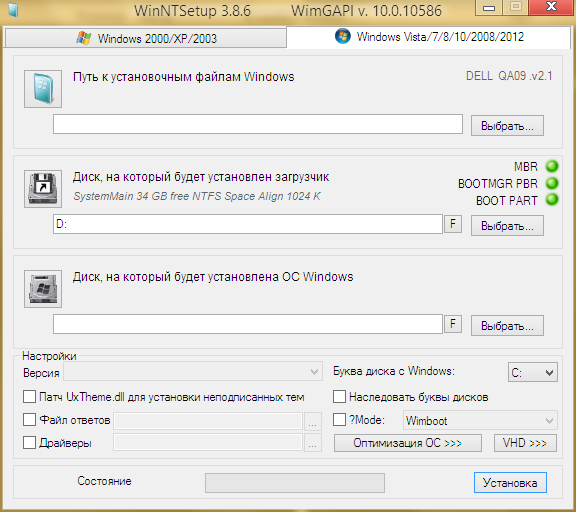Expand the Версия version dropdown

(193, 372)
